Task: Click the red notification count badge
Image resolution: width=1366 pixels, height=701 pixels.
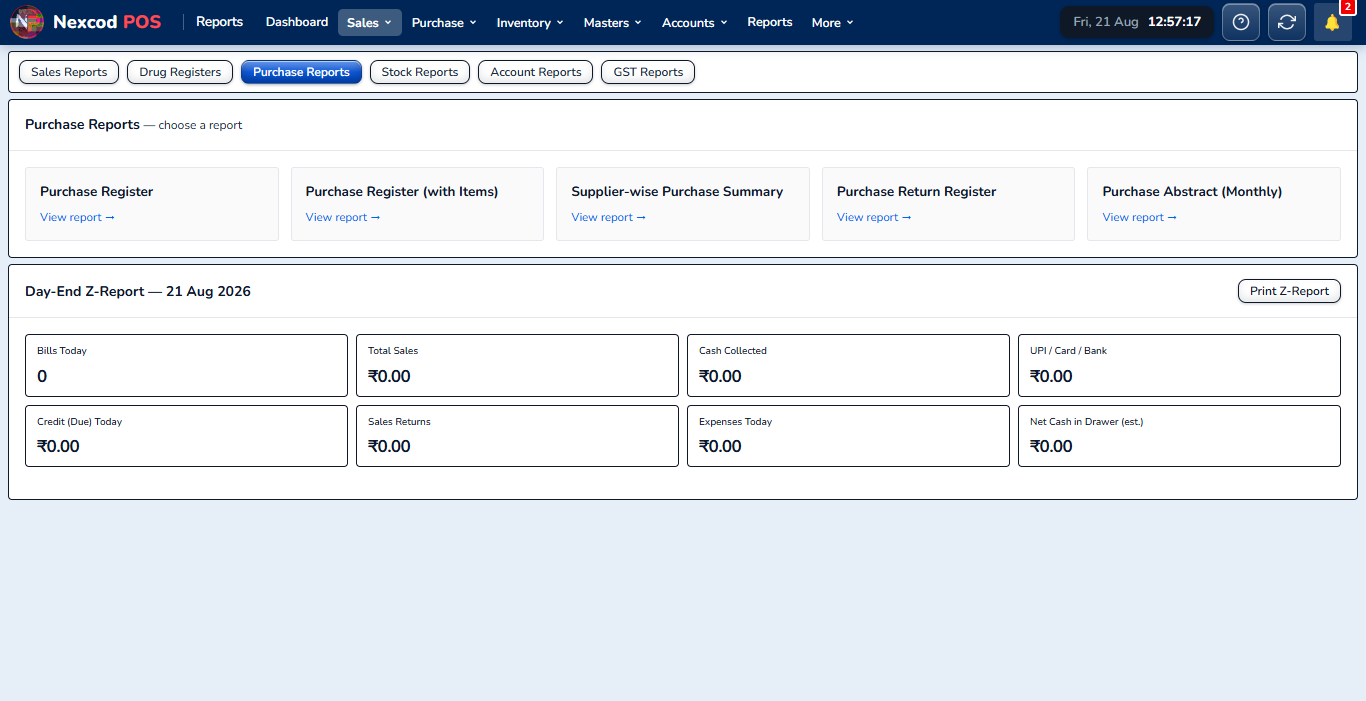Action: coord(1347,7)
